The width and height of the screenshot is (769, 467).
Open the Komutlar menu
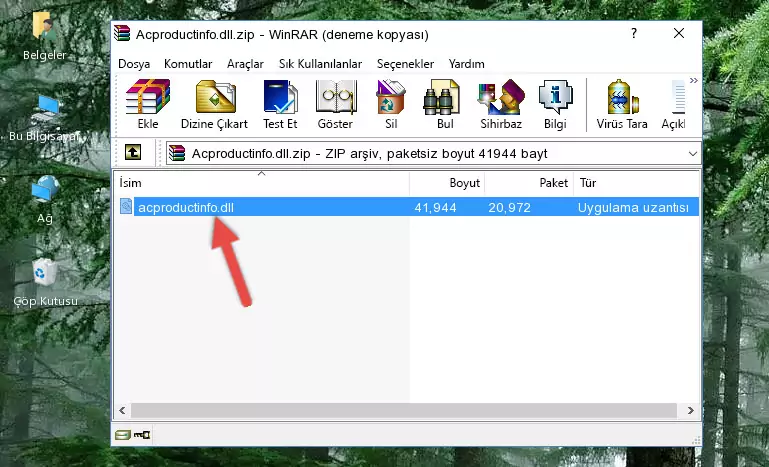pyautogui.click(x=188, y=64)
